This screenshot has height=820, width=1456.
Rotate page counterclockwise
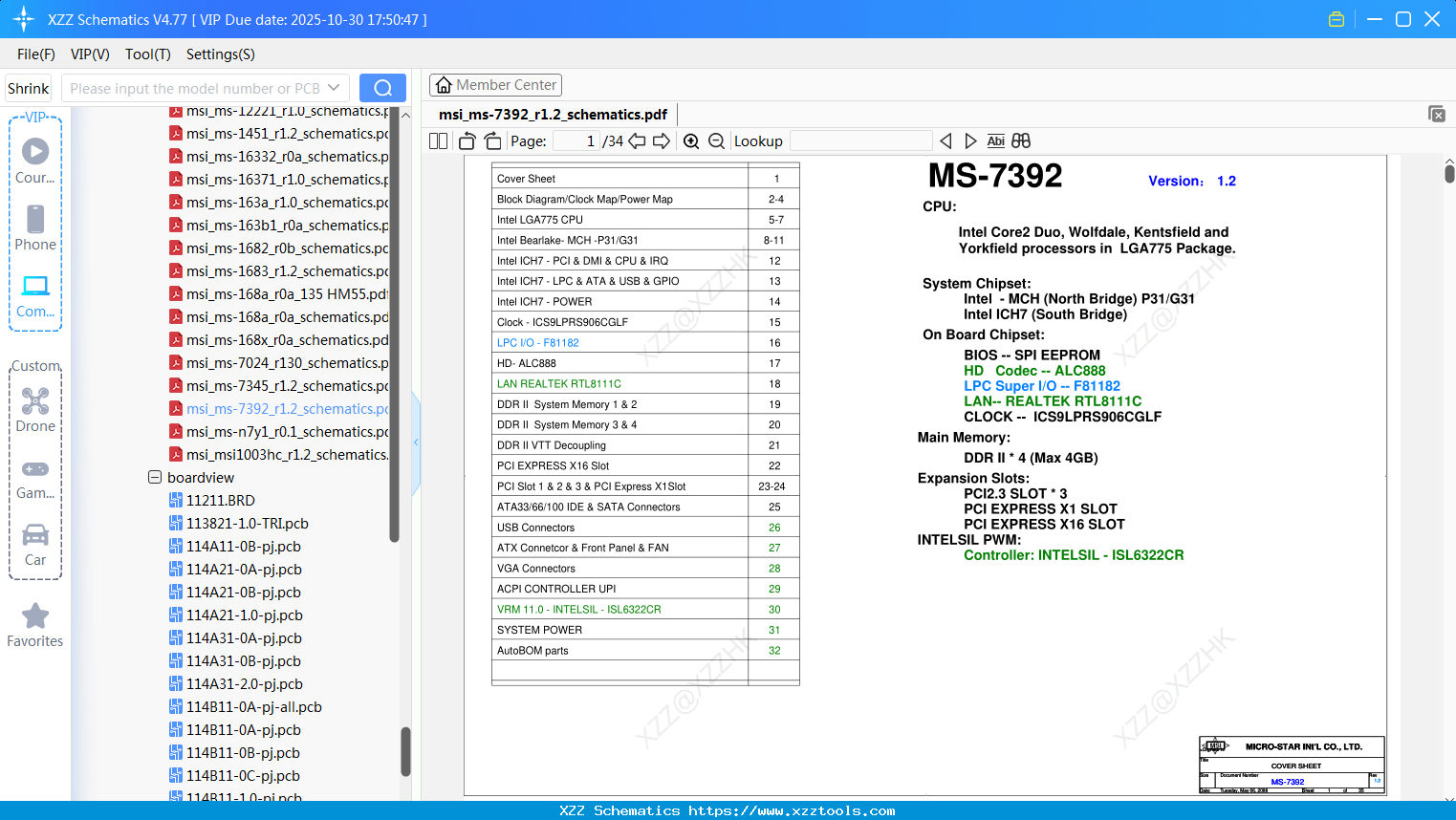coord(467,141)
